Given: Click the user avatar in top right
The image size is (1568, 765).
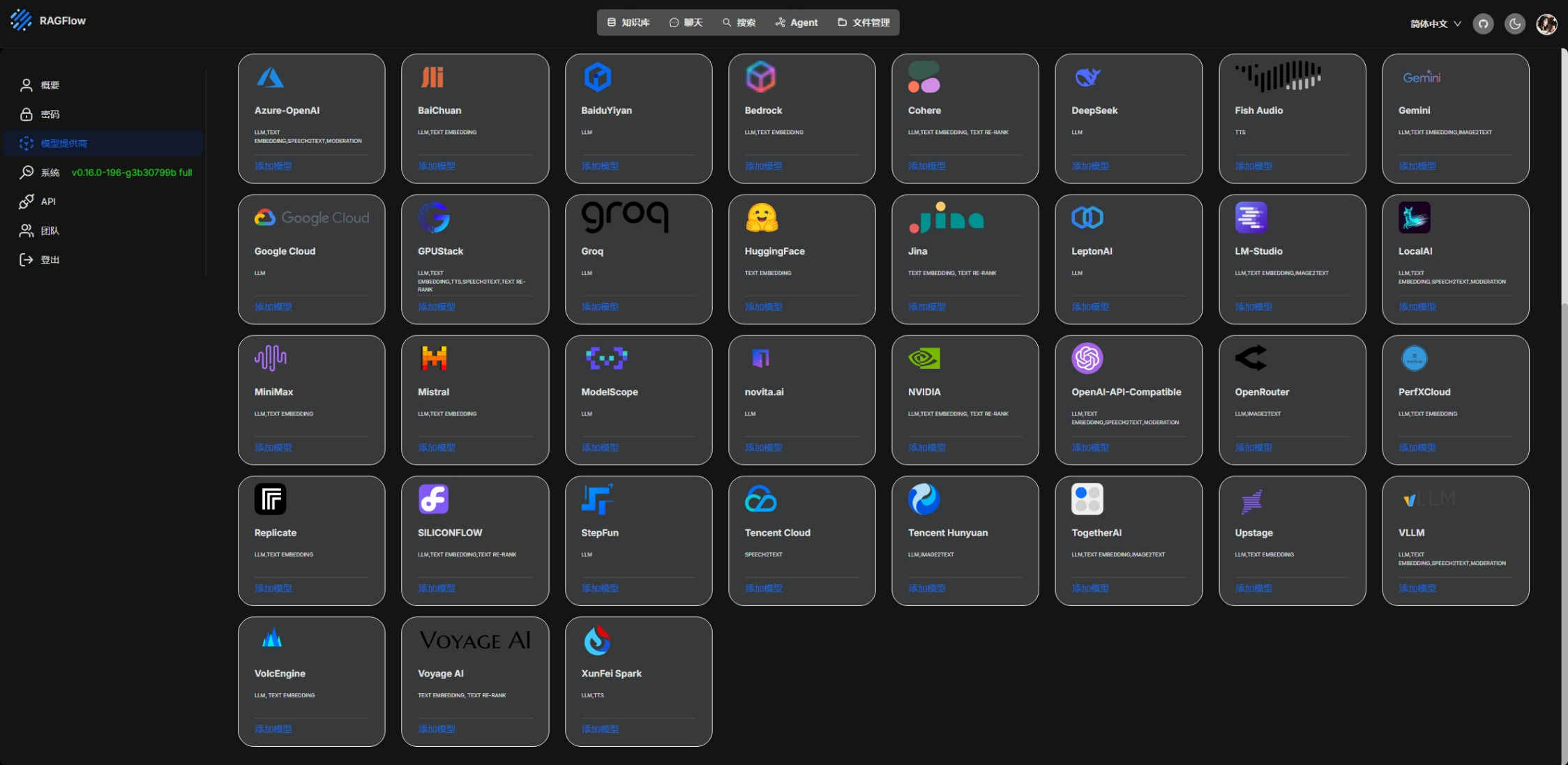Looking at the screenshot, I should (x=1546, y=24).
